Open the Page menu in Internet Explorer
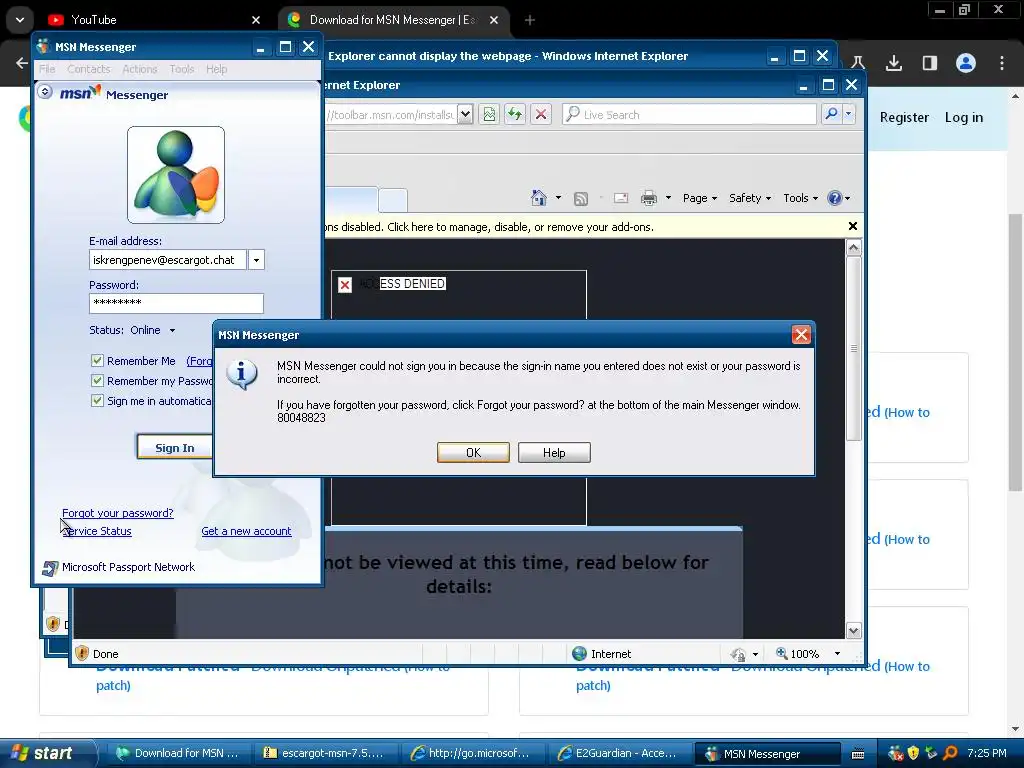The height and width of the screenshot is (768, 1024). (x=699, y=198)
